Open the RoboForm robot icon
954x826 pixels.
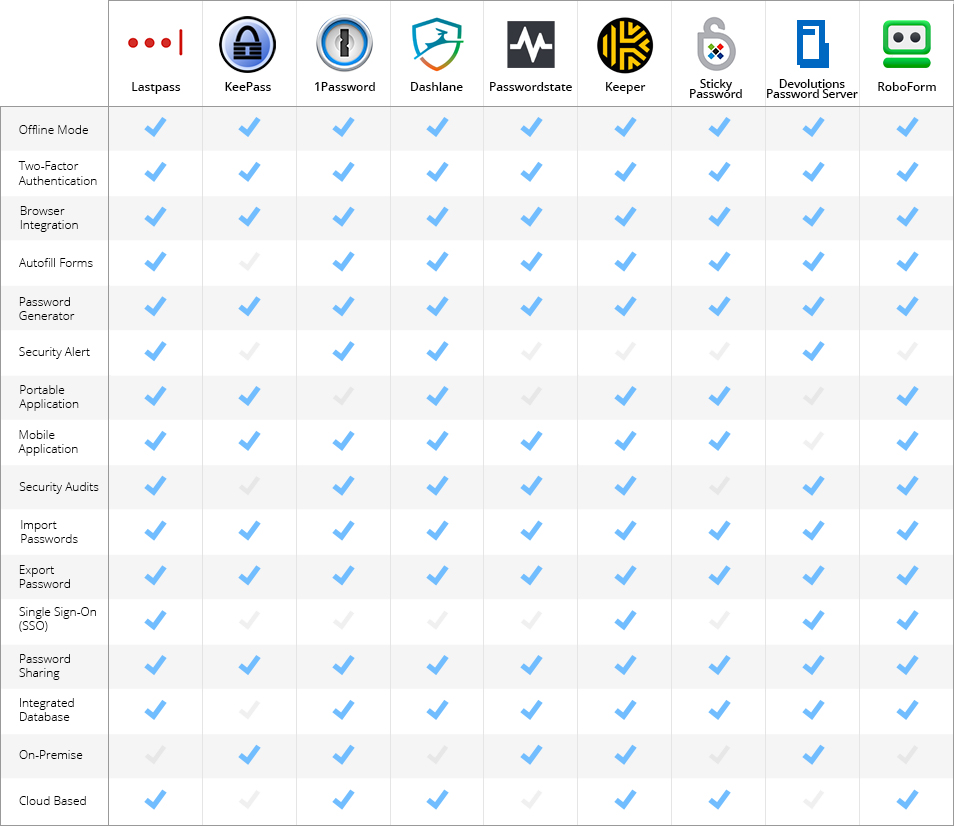pyautogui.click(x=906, y=44)
